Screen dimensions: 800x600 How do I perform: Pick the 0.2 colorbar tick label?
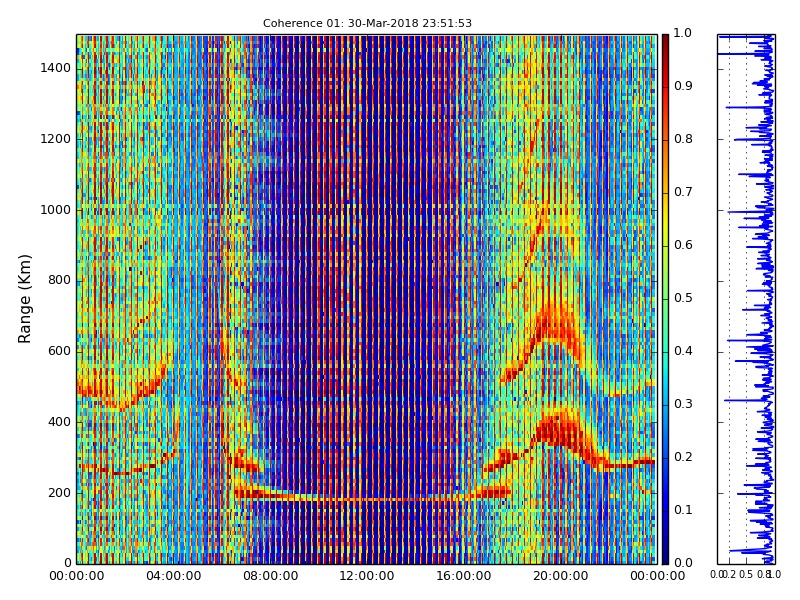point(683,457)
